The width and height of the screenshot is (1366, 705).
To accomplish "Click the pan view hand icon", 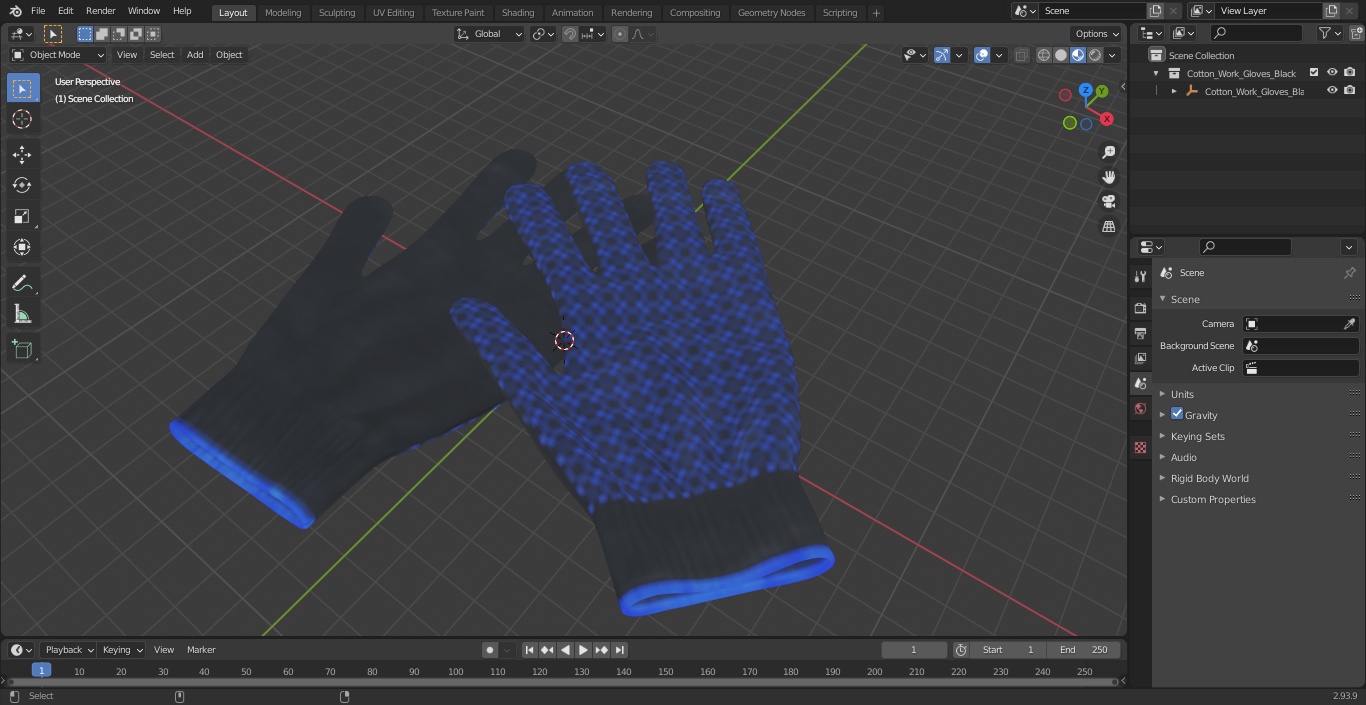I will [x=1108, y=177].
